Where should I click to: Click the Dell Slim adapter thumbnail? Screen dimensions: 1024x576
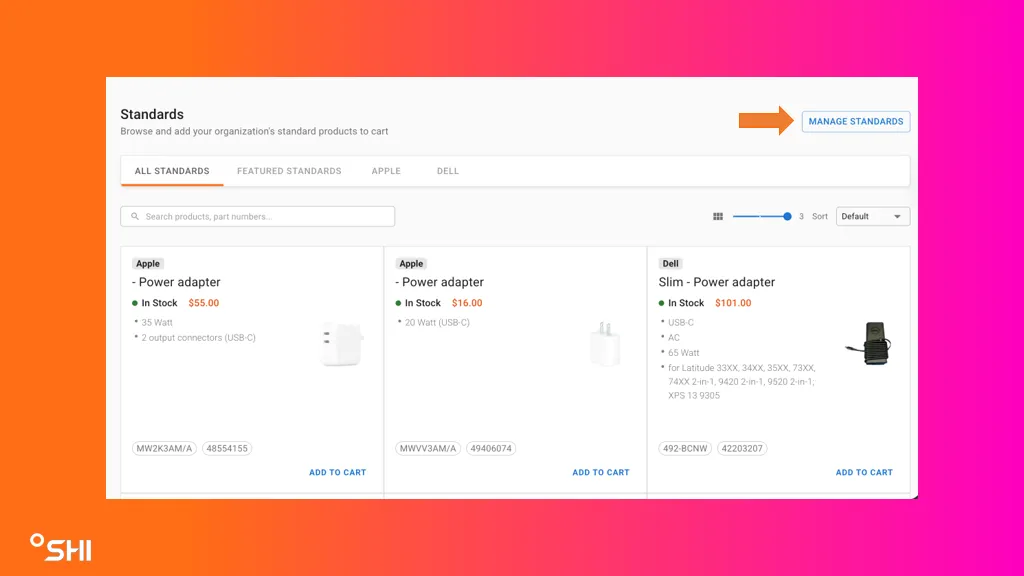point(869,344)
